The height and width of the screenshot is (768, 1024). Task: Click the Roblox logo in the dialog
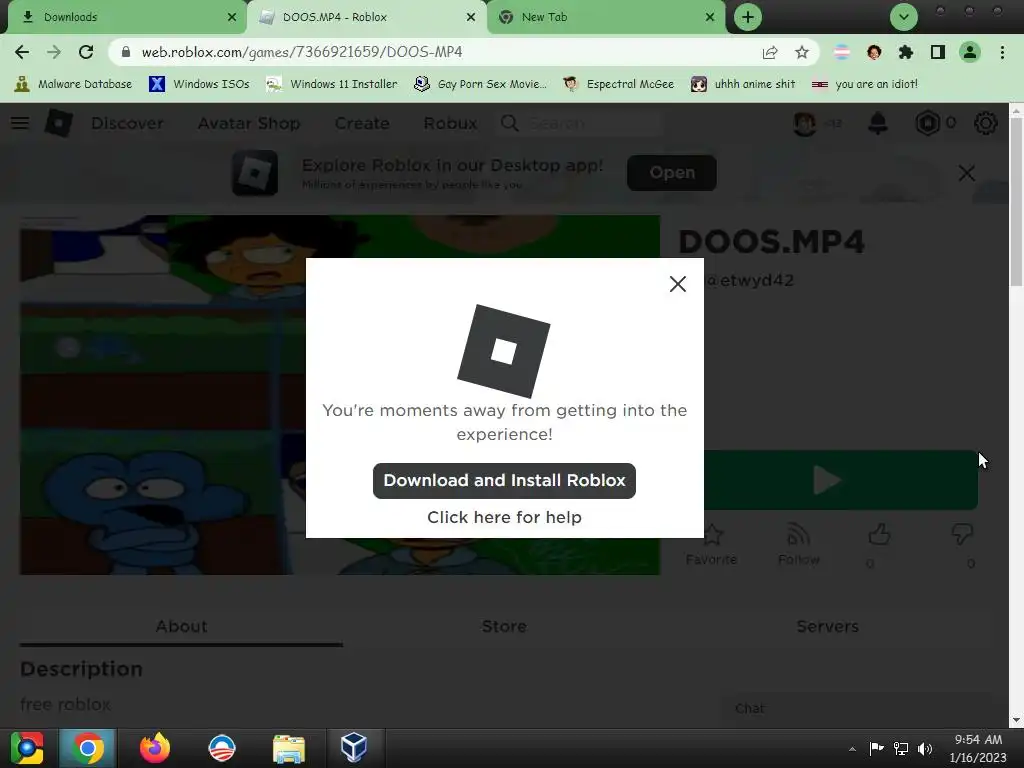(x=504, y=351)
